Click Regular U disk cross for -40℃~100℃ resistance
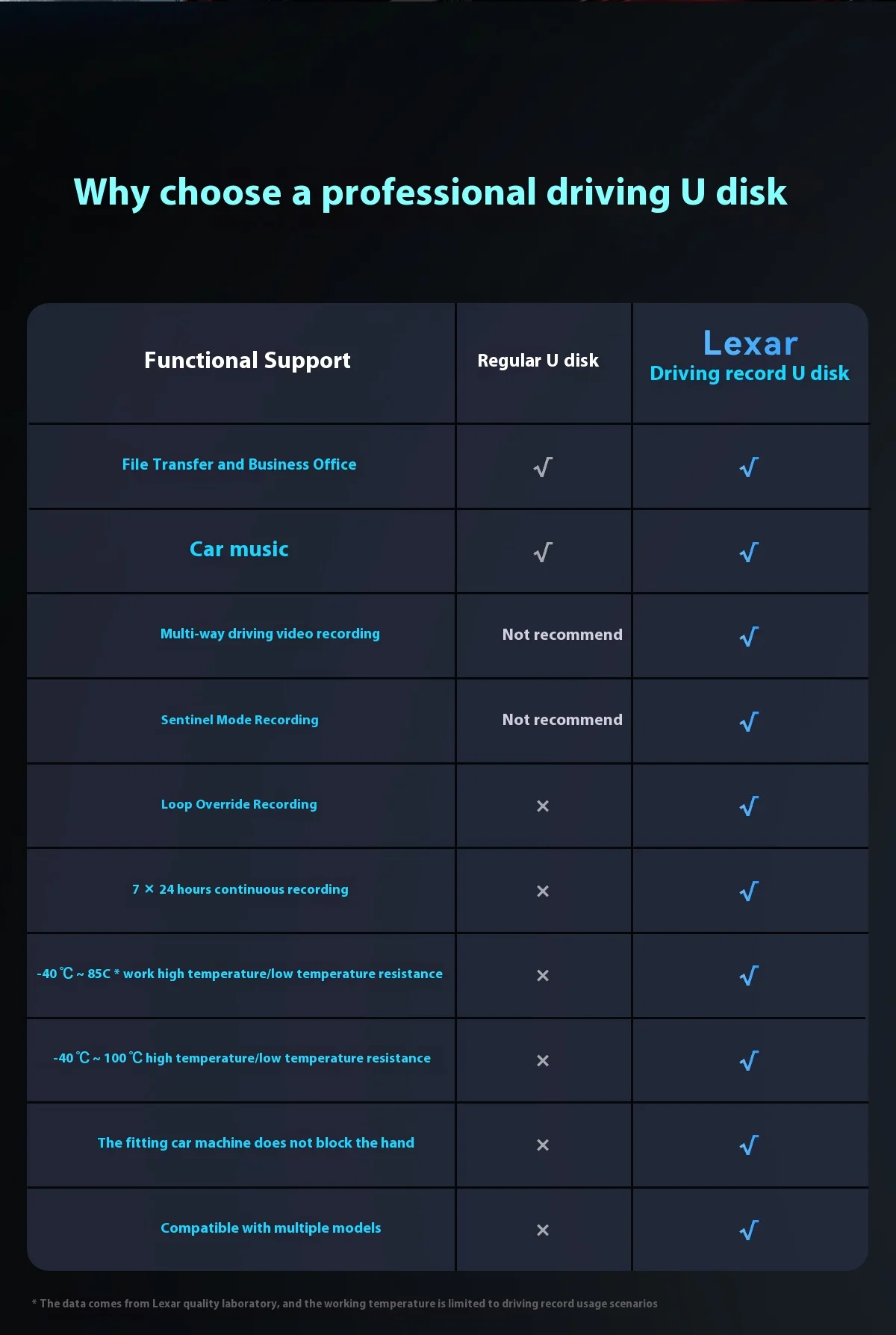The width and height of the screenshot is (896, 1335). click(543, 1061)
